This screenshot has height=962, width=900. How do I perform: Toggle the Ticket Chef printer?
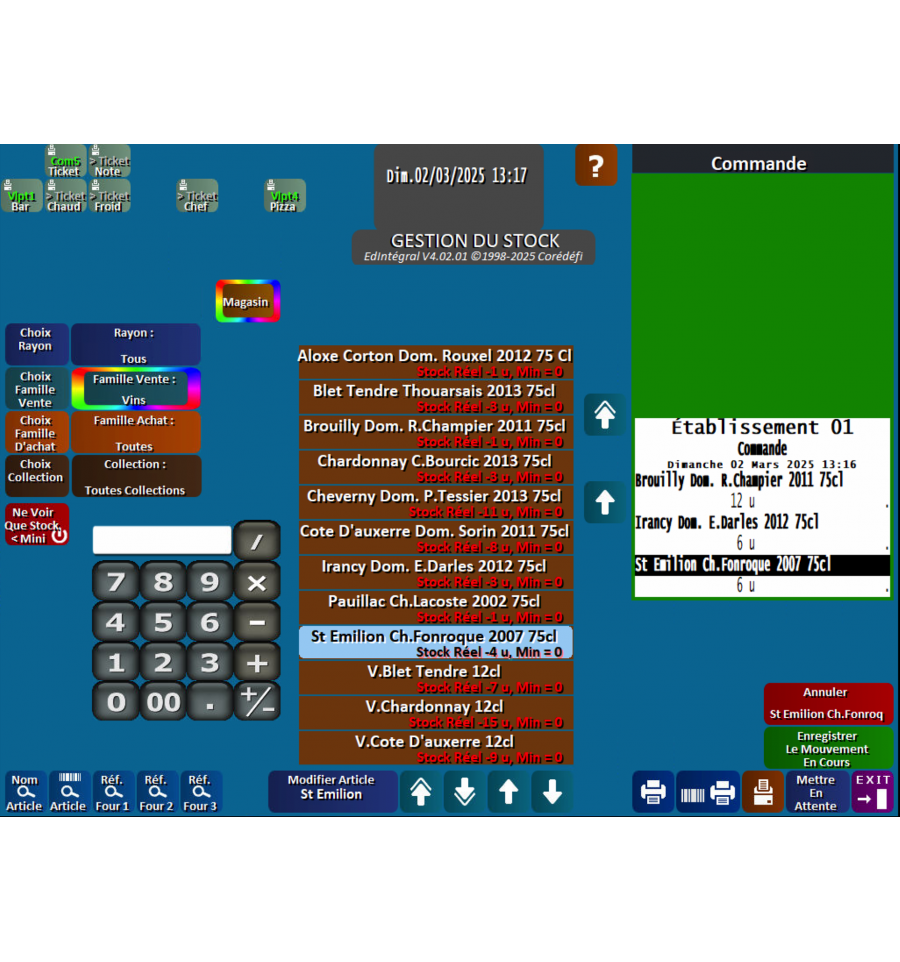pyautogui.click(x=196, y=196)
